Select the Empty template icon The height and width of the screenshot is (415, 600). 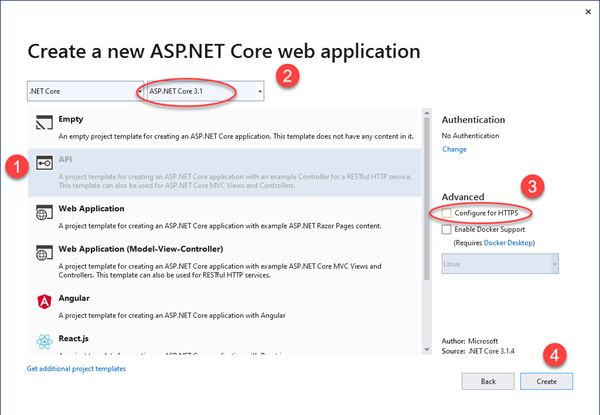pos(44,122)
